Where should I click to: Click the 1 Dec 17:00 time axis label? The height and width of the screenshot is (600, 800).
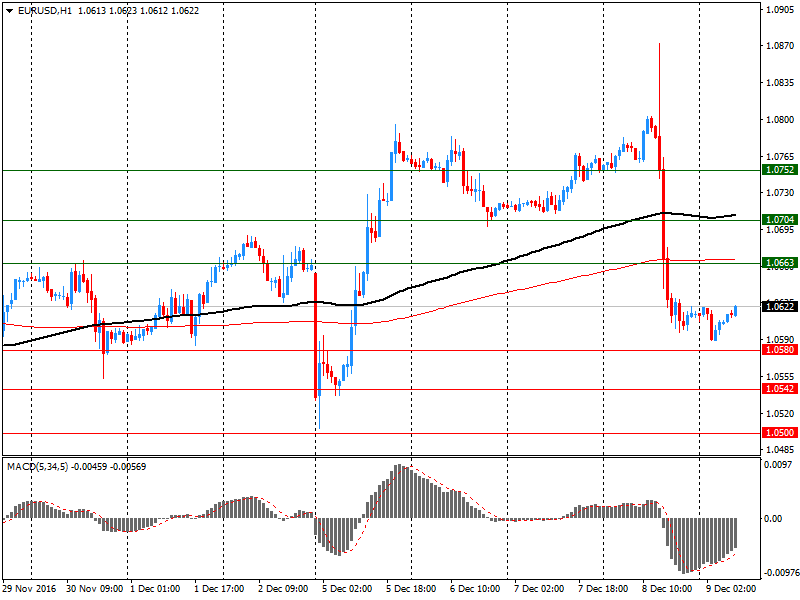(x=219, y=589)
